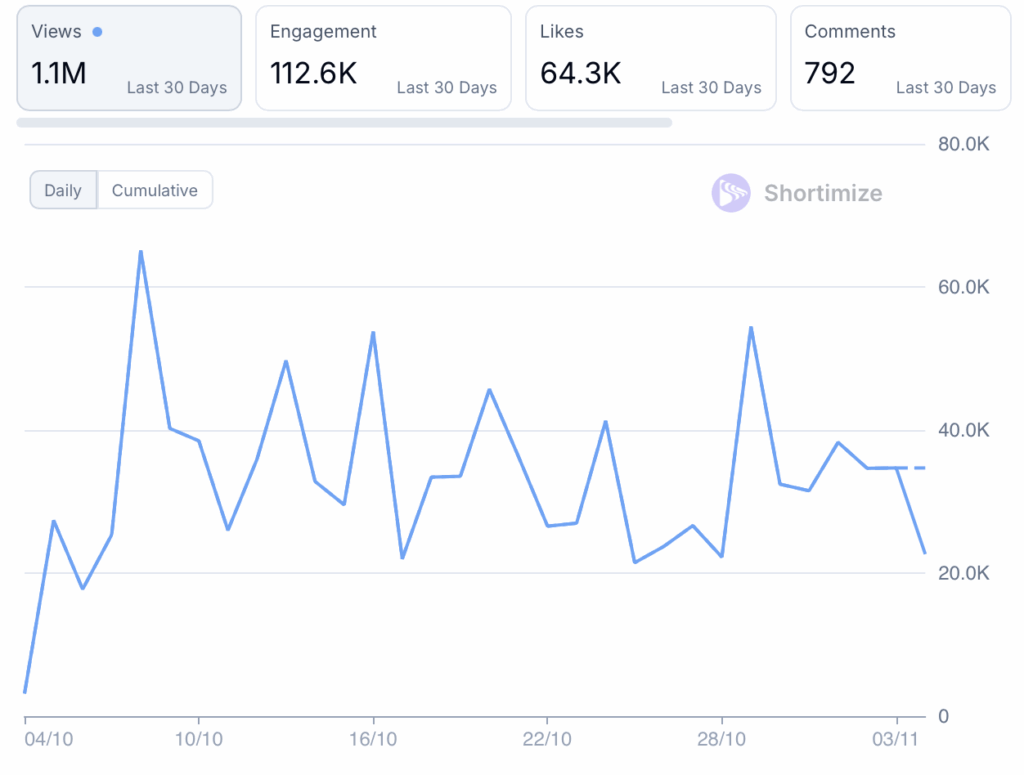Screen dimensions: 1024x775
Task: Select the Views metric card
Action: (x=129, y=57)
